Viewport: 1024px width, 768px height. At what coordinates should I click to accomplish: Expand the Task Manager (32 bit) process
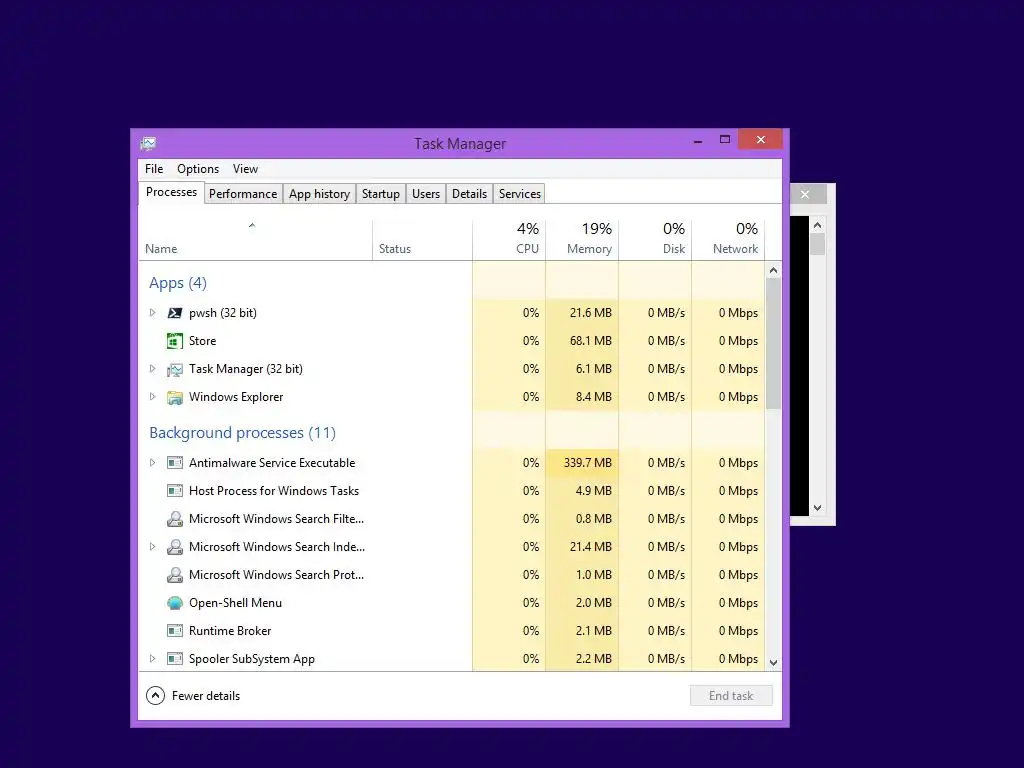(152, 369)
